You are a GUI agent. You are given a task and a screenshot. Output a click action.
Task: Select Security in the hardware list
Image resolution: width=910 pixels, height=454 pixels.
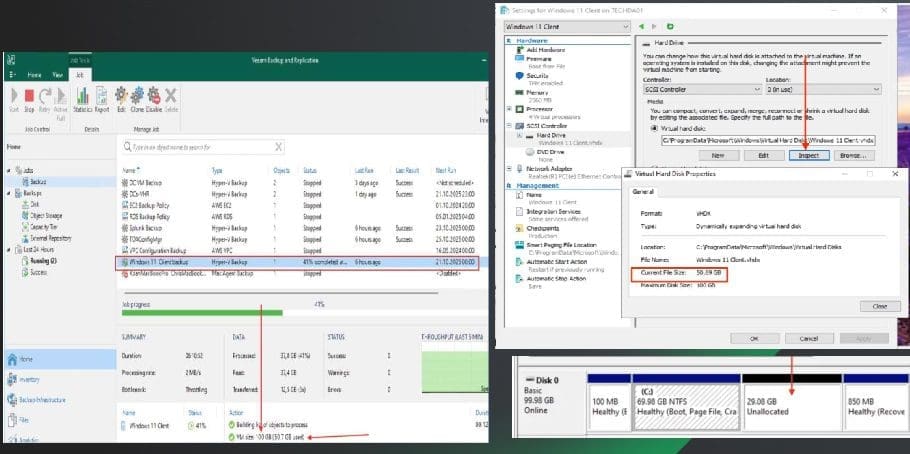537,76
